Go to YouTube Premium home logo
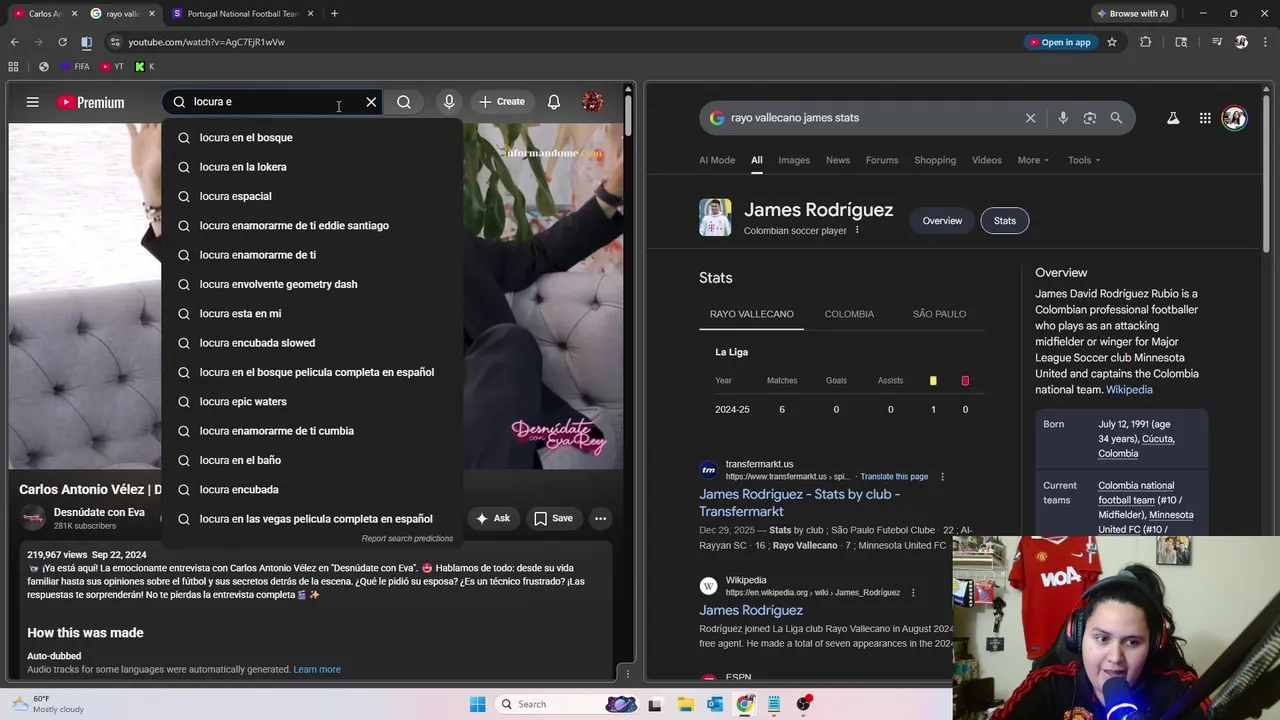1280x720 pixels. pyautogui.click(x=90, y=102)
